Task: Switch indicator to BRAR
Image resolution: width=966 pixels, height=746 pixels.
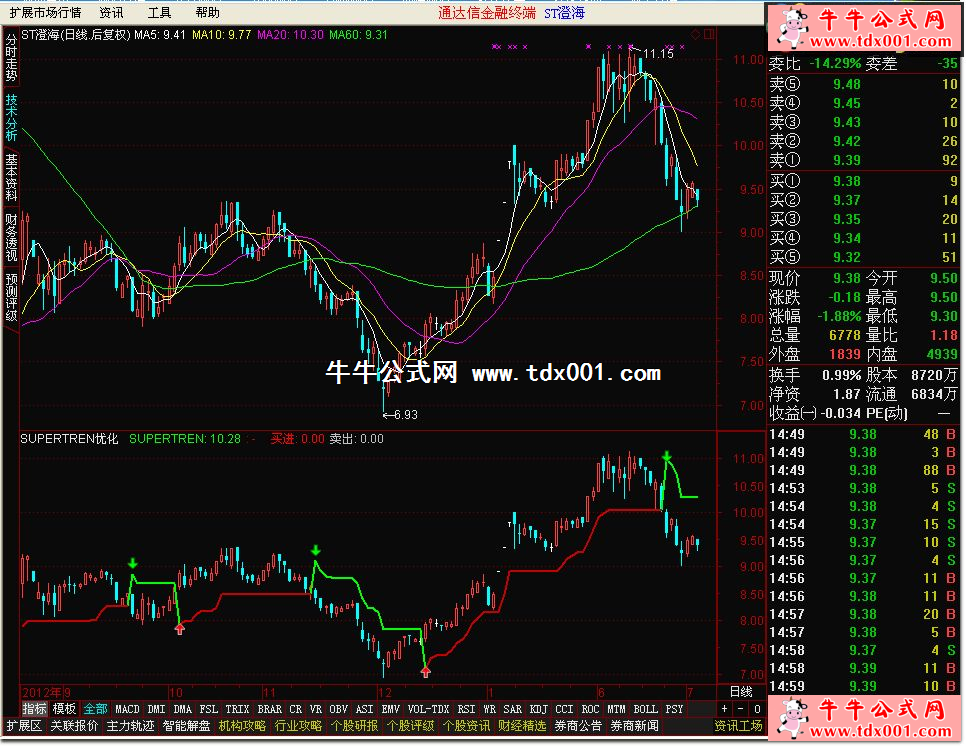Action: [x=269, y=709]
